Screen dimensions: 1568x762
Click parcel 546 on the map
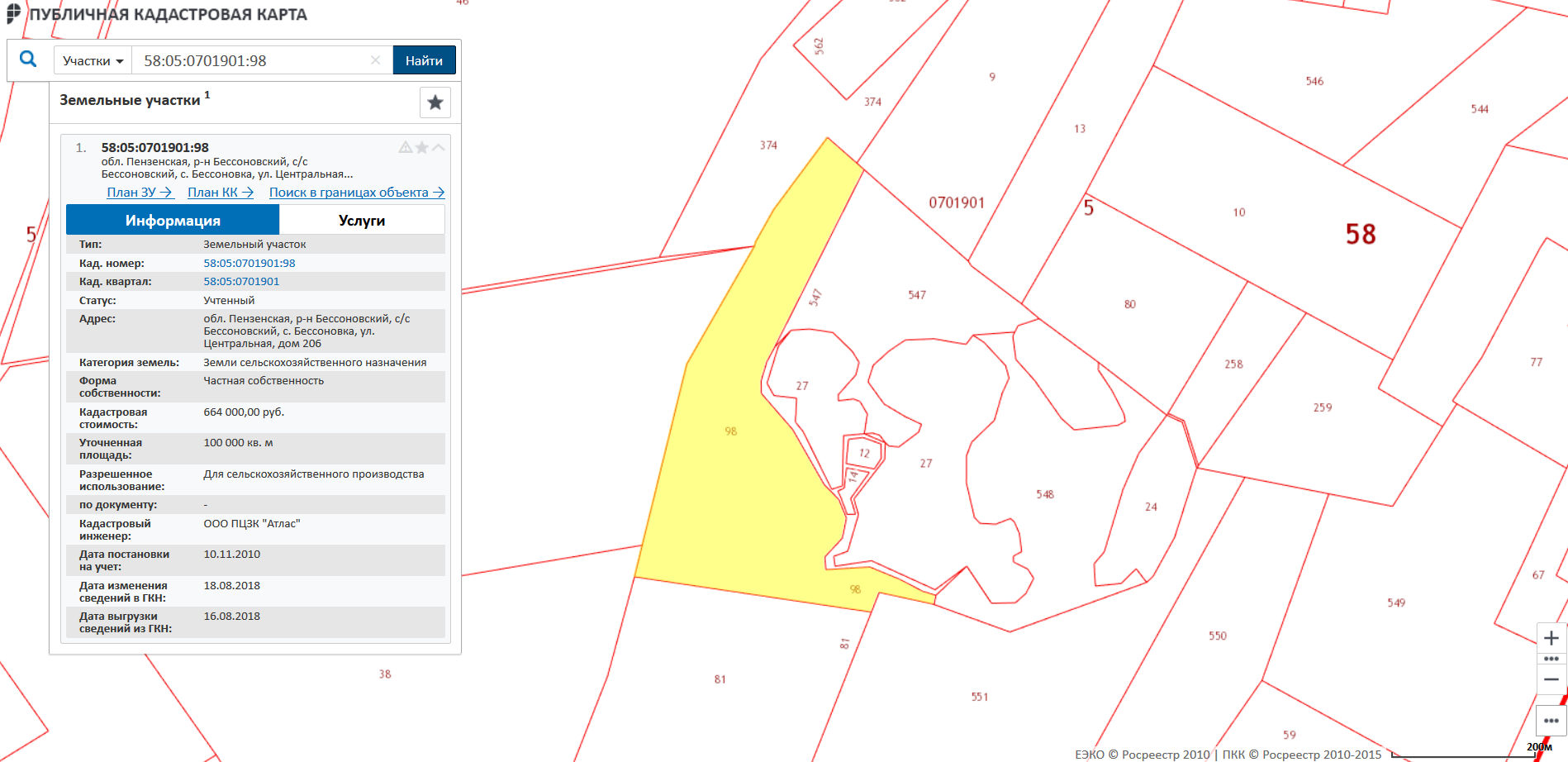click(x=1314, y=81)
